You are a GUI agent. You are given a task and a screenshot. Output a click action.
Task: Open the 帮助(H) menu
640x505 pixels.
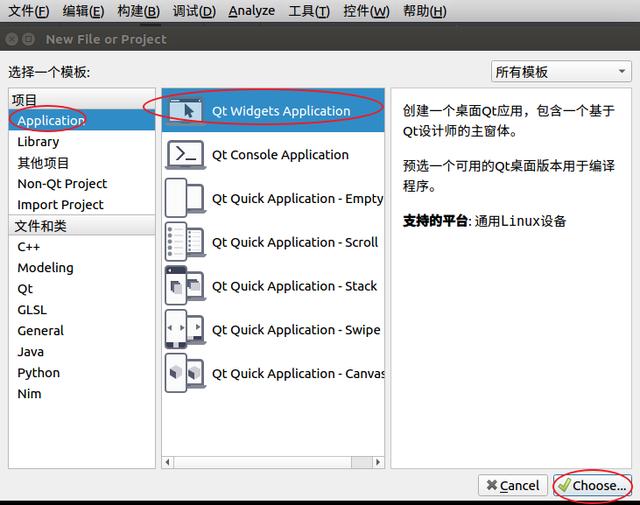(424, 11)
